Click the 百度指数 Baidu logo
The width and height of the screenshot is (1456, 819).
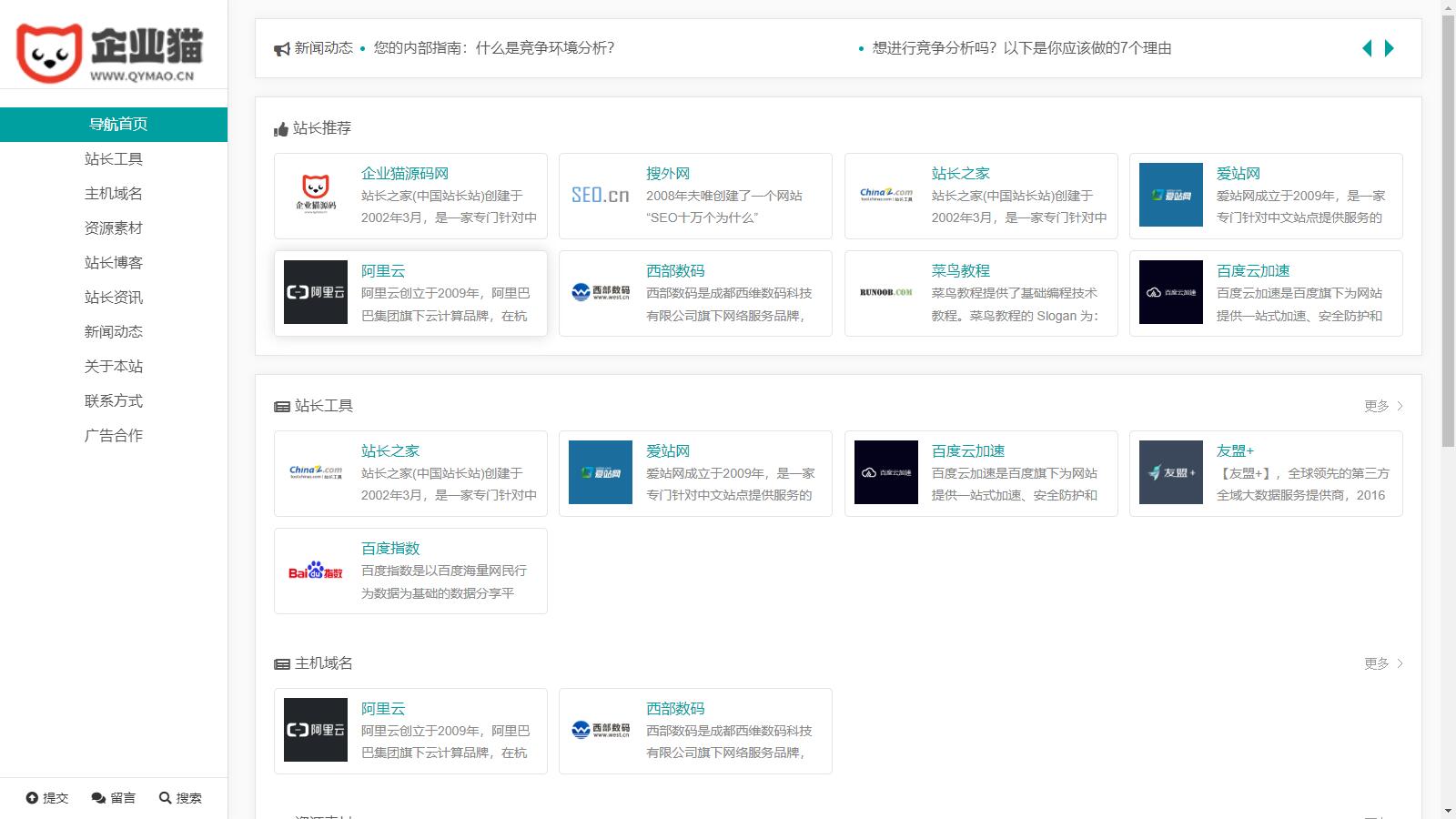(x=315, y=571)
